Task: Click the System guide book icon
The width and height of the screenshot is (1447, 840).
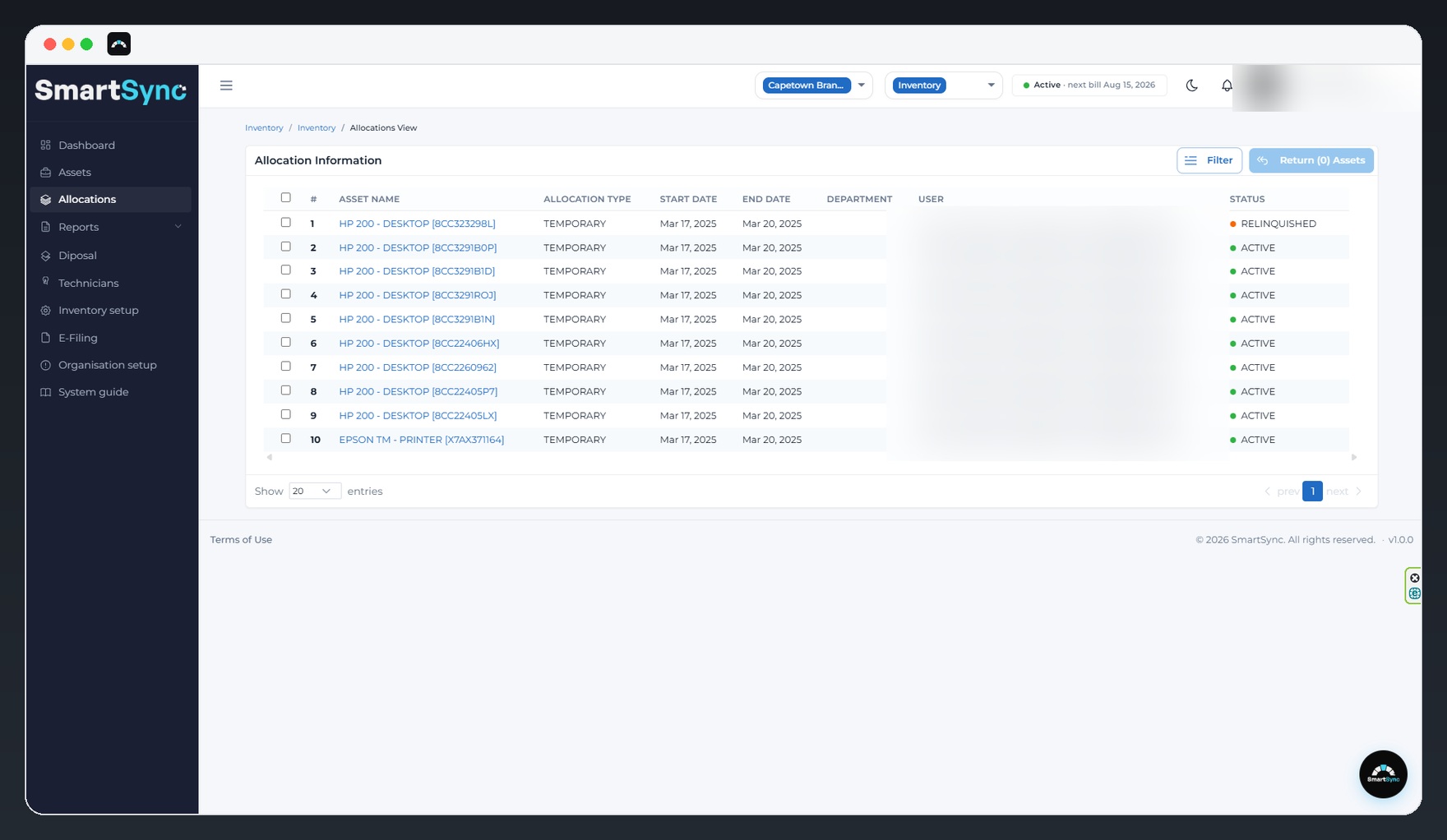Action: click(x=45, y=392)
